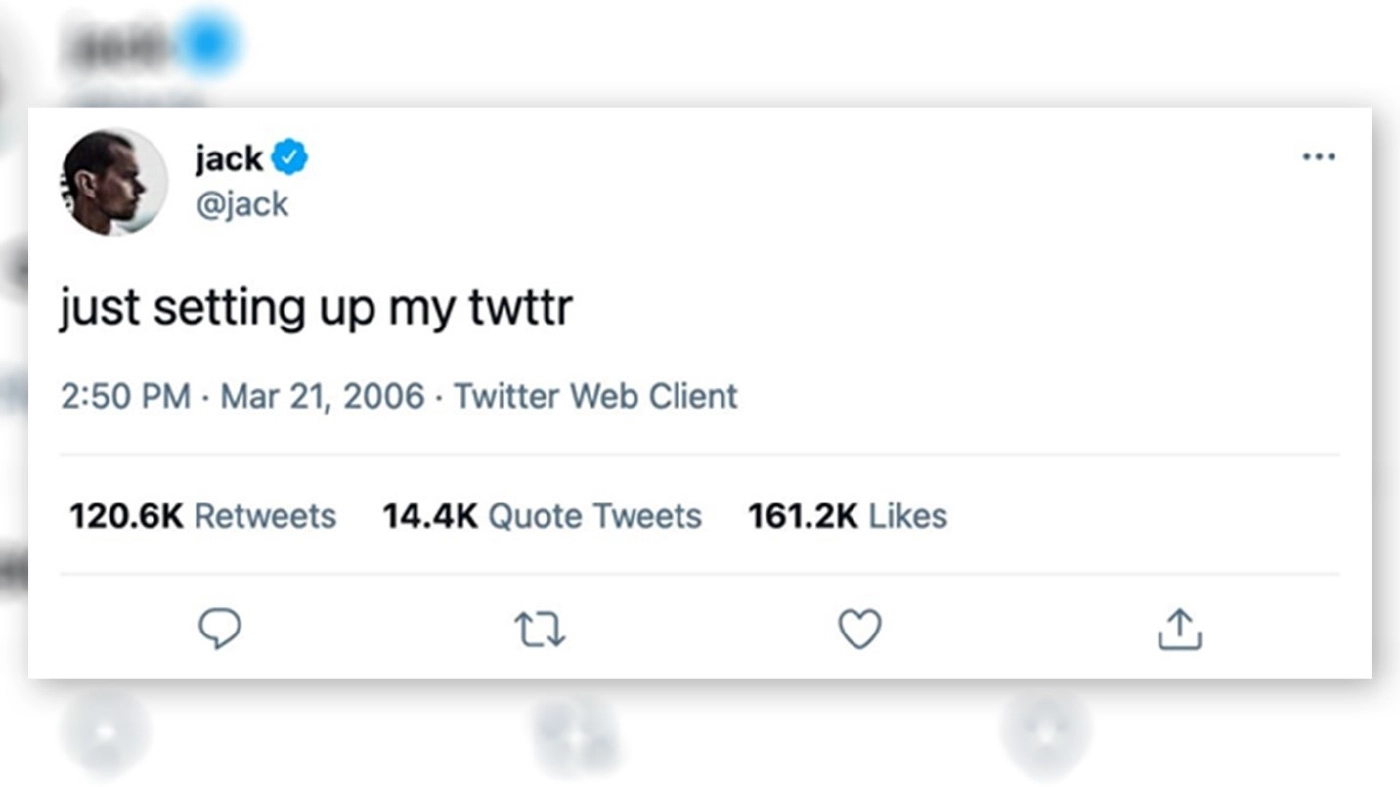Click the blue verified badge next to jack

pyautogui.click(x=290, y=158)
